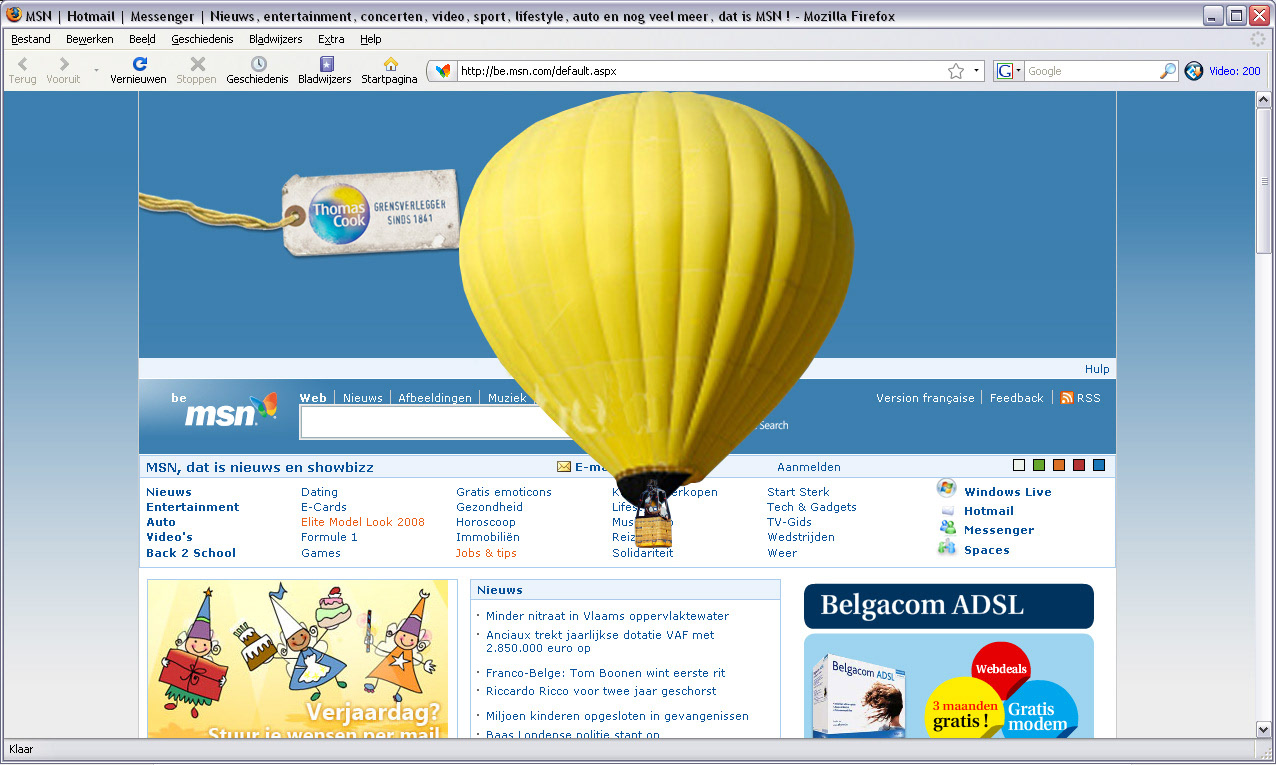Image resolution: width=1276 pixels, height=765 pixels.
Task: Open the Tech & Gadgets link
Action: [x=812, y=507]
